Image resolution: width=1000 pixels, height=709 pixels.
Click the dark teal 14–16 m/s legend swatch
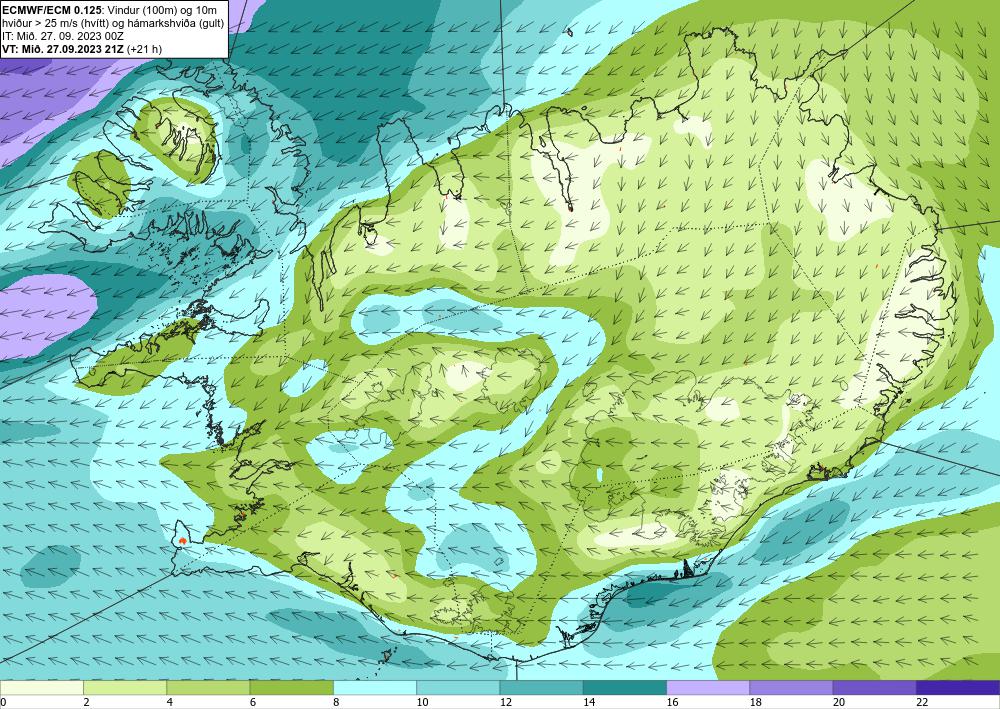pyautogui.click(x=625, y=687)
